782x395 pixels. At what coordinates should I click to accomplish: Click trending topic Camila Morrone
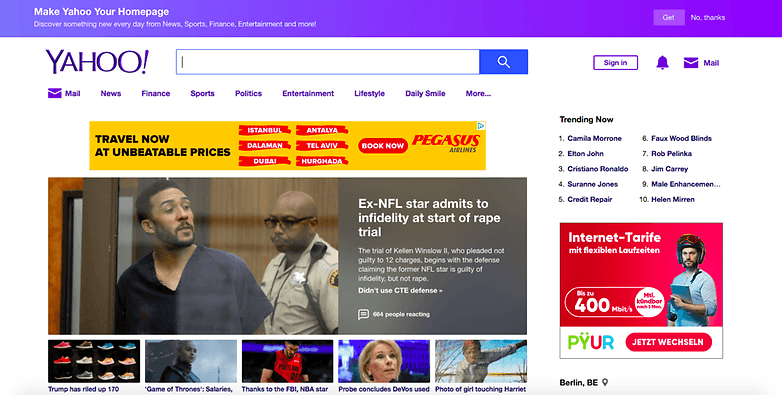[594, 138]
